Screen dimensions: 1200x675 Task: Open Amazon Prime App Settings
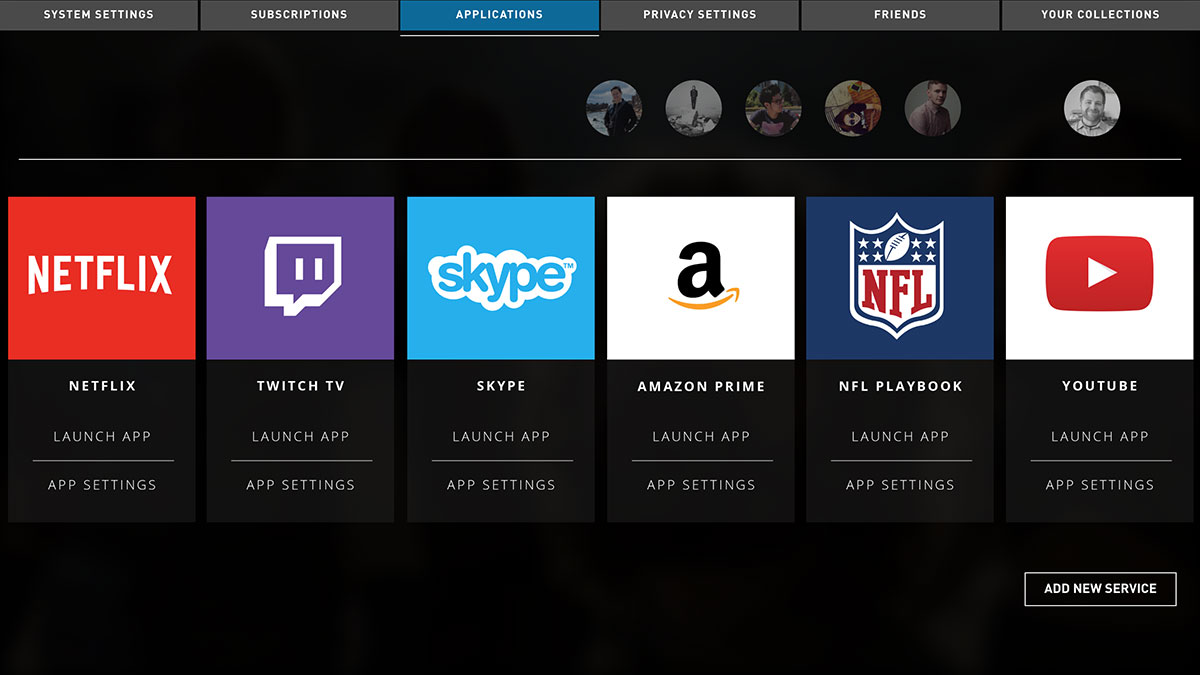[x=701, y=485]
